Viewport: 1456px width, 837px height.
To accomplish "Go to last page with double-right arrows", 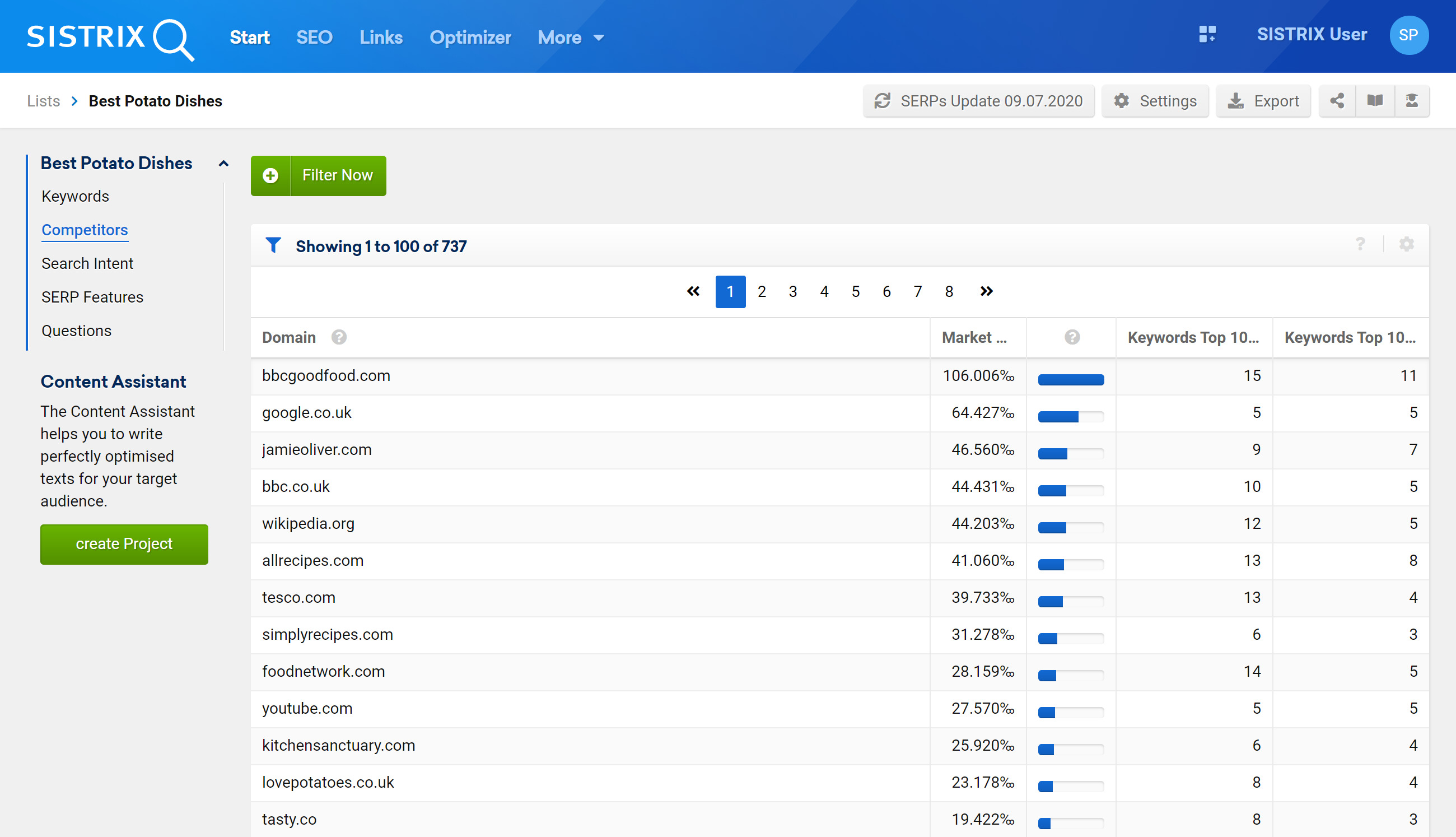I will coord(986,291).
